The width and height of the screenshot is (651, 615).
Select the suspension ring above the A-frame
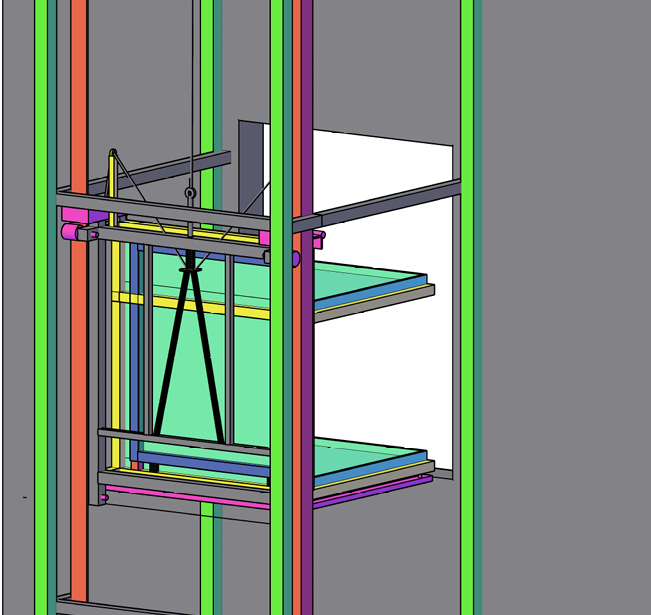pyautogui.click(x=189, y=193)
